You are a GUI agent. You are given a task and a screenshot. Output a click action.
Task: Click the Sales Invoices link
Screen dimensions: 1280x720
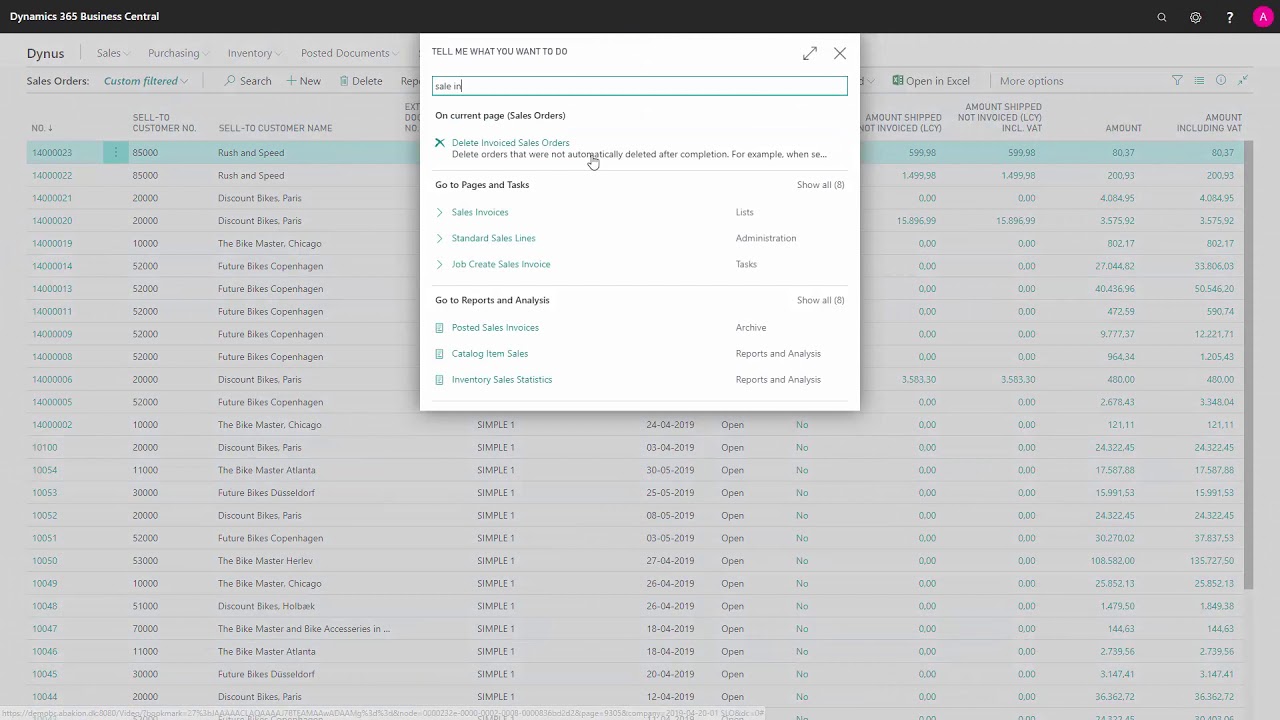pos(480,212)
